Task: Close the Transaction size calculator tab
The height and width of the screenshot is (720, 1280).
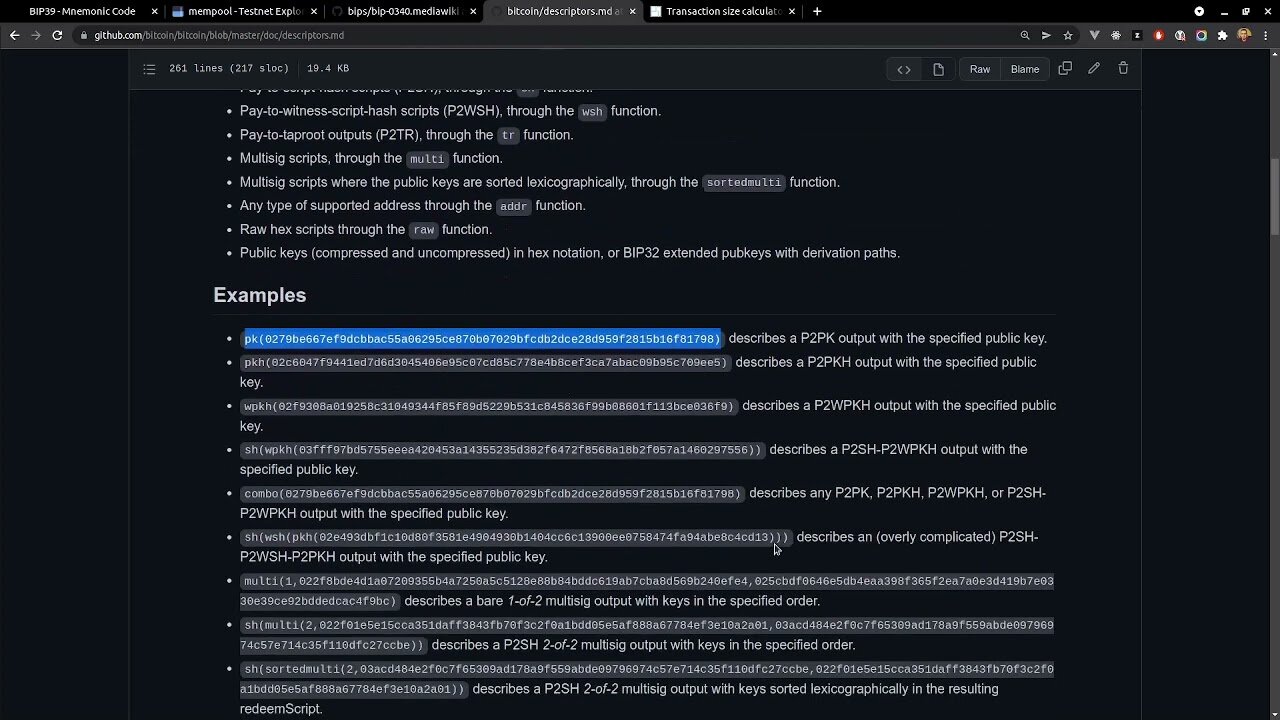Action: 791,11
